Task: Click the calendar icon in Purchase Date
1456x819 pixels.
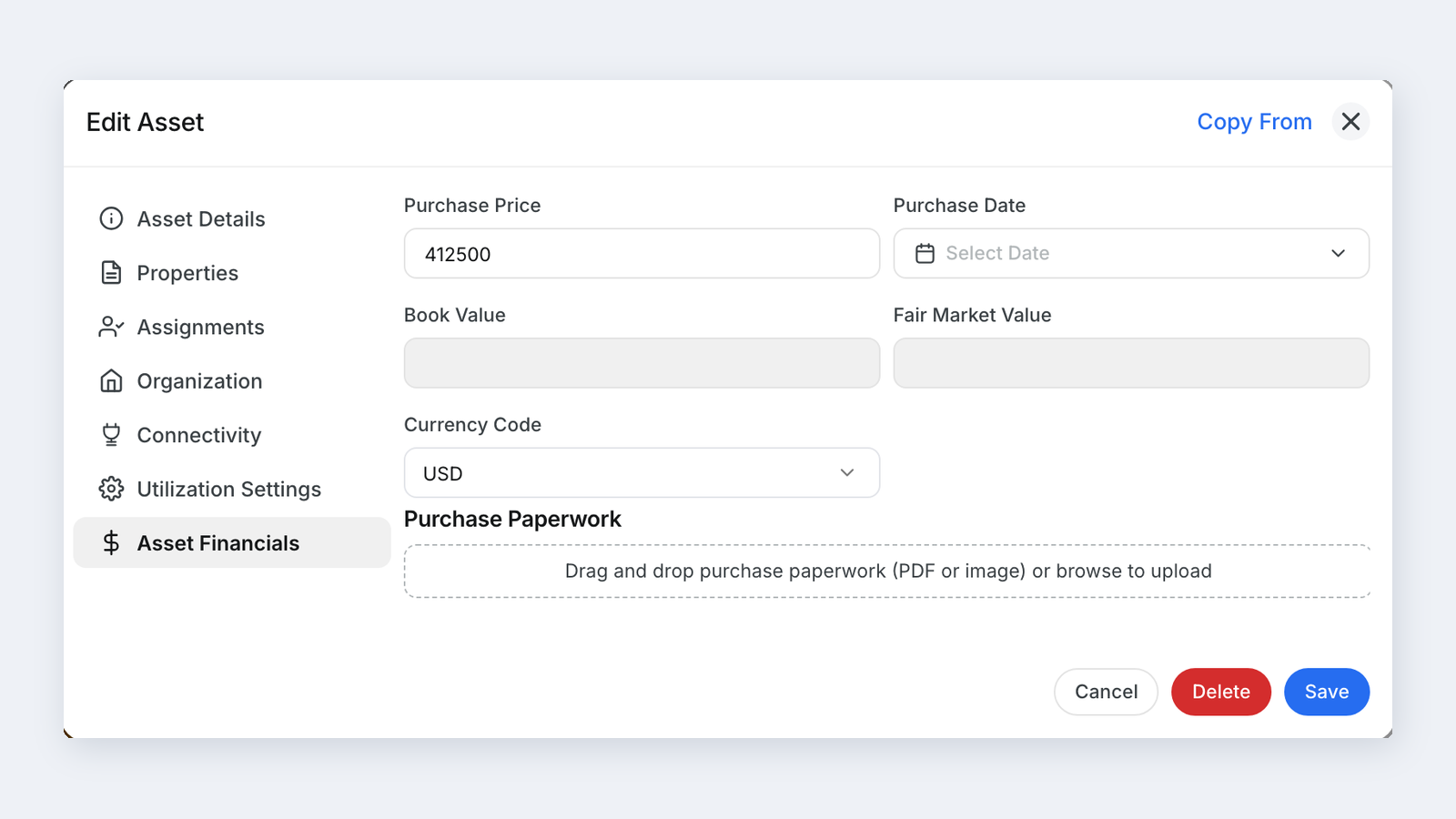Action: point(925,253)
